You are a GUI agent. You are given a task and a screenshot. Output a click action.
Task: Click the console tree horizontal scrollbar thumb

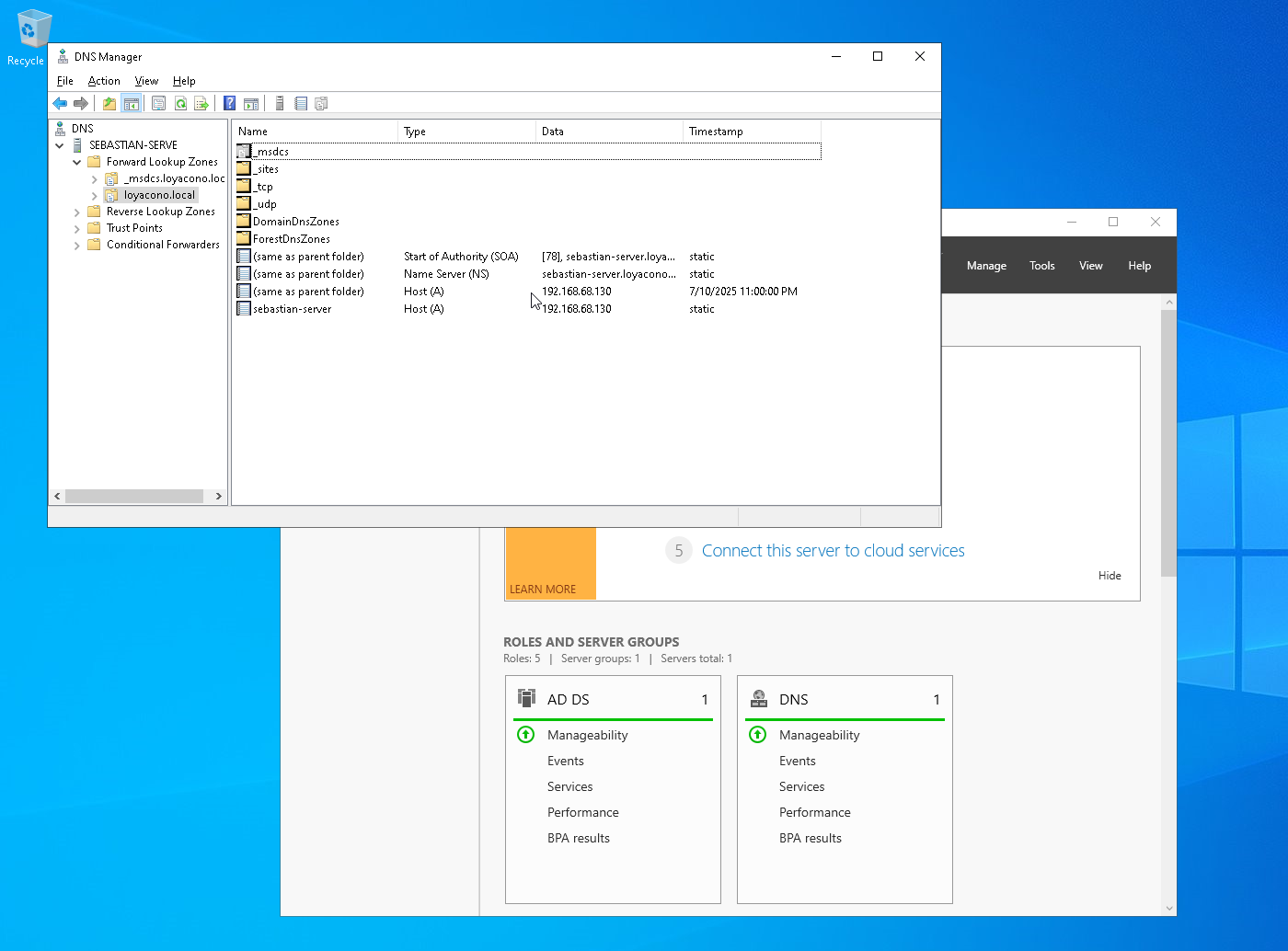coord(134,496)
